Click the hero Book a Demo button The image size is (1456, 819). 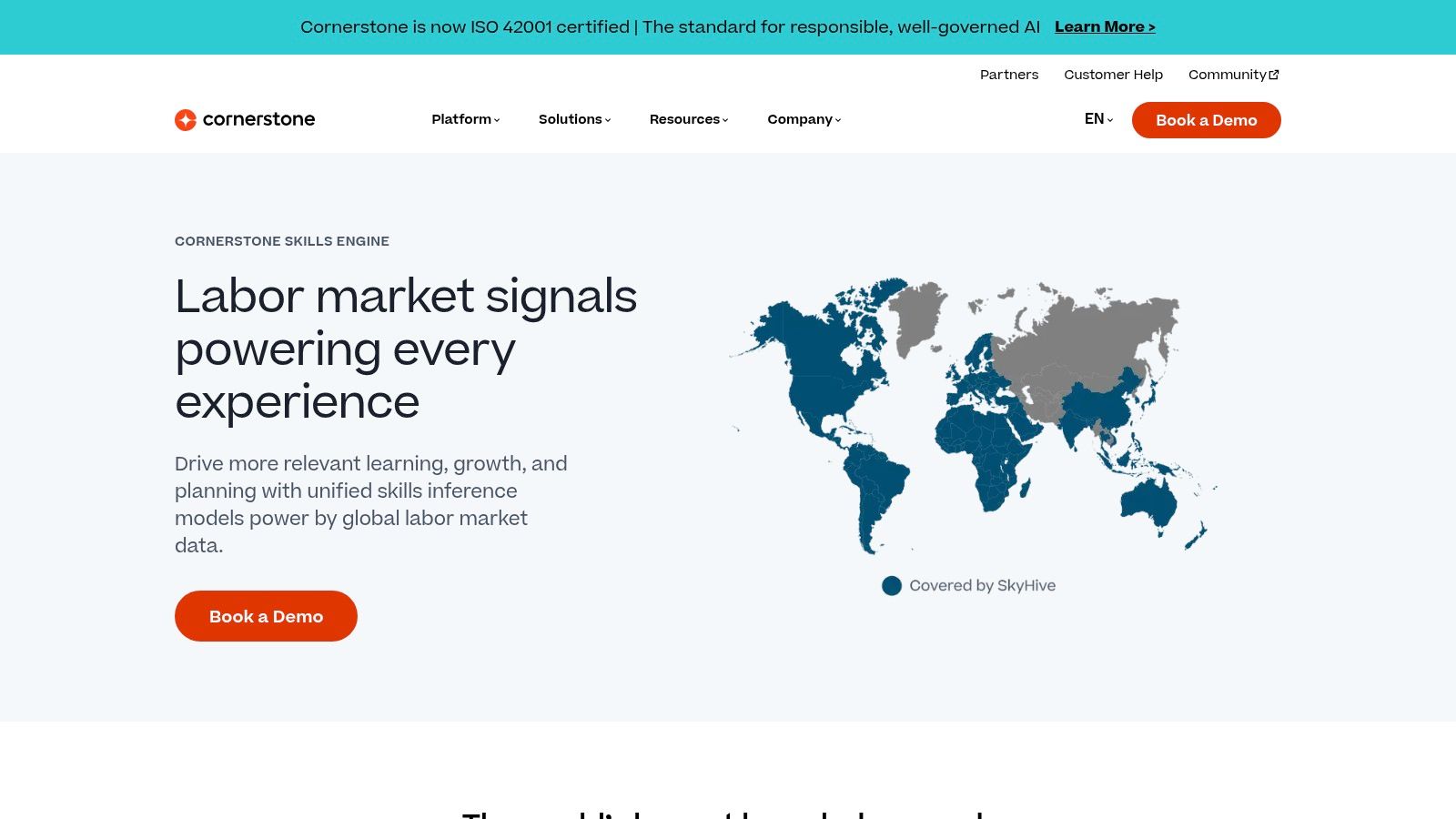click(x=266, y=616)
